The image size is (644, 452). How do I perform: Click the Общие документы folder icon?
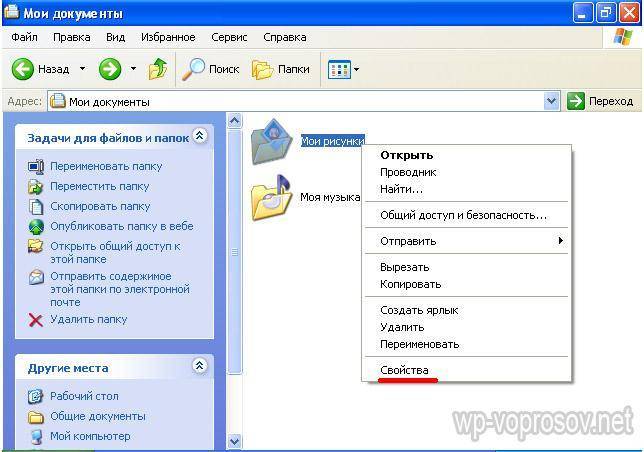(36, 417)
